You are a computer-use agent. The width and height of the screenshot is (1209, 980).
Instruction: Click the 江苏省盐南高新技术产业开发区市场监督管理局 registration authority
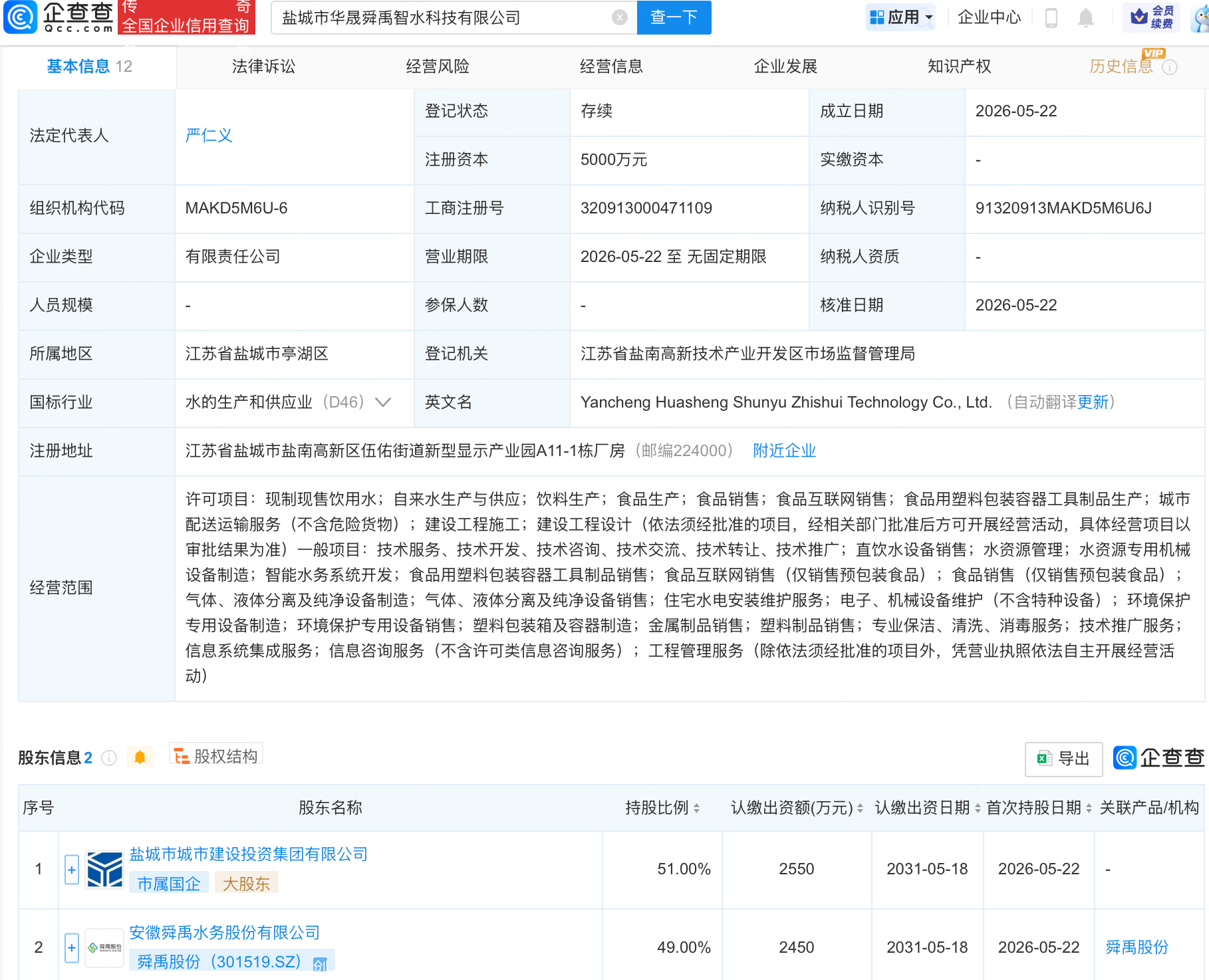click(747, 354)
